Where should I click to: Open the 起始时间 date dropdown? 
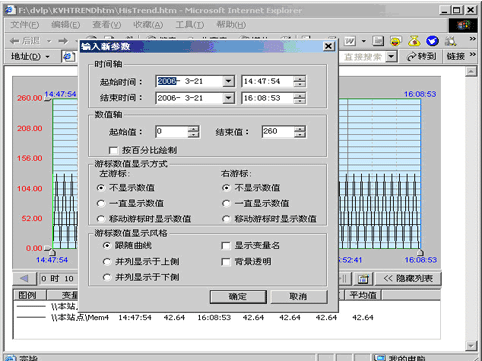(228, 81)
